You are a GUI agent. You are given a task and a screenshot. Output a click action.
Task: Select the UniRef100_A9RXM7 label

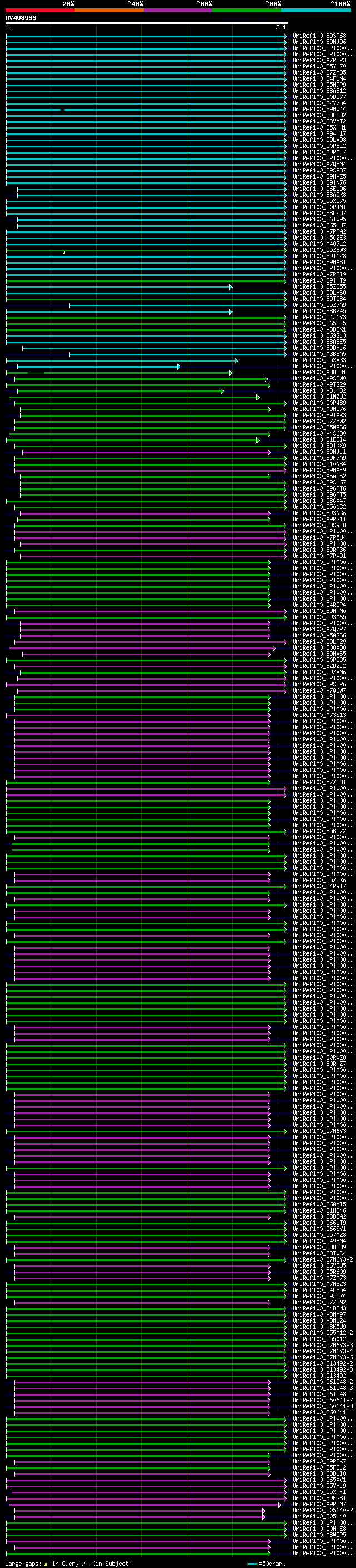[x=319, y=1504]
